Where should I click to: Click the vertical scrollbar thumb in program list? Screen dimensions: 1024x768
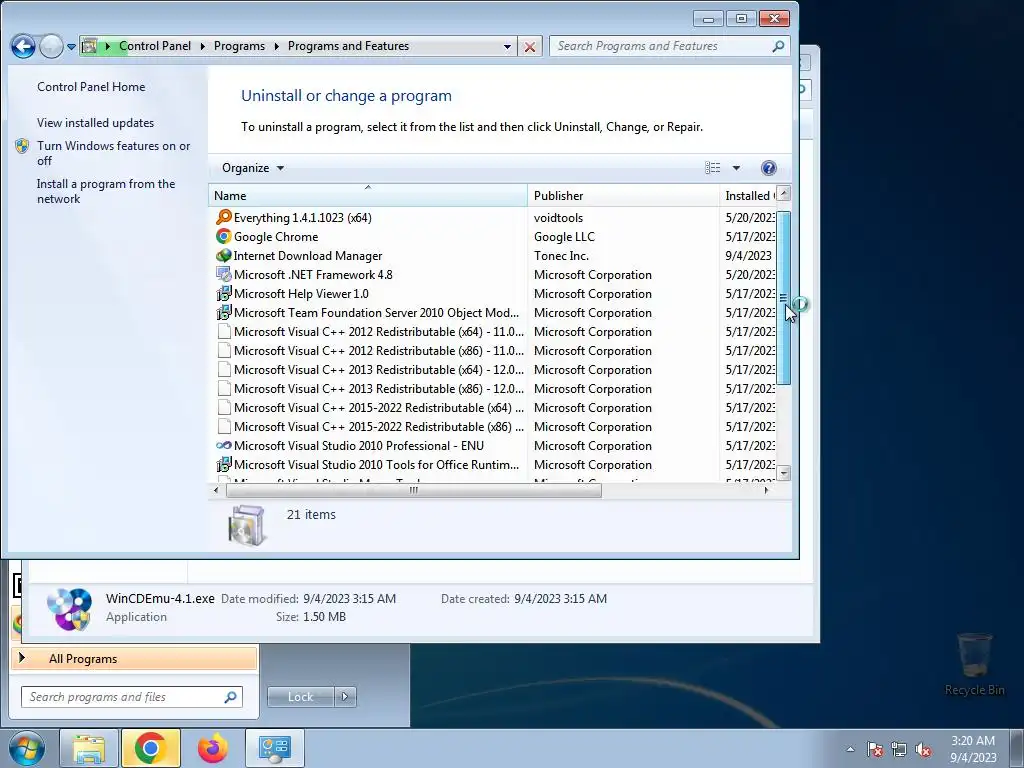(x=784, y=298)
